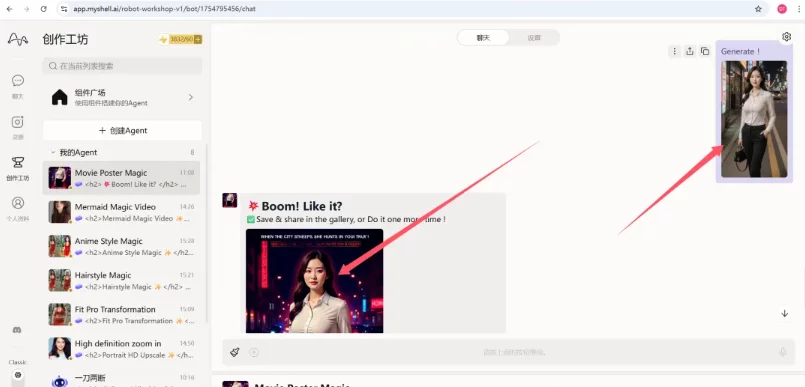Open the generated movie poster image
The height and width of the screenshot is (387, 805).
(x=314, y=281)
